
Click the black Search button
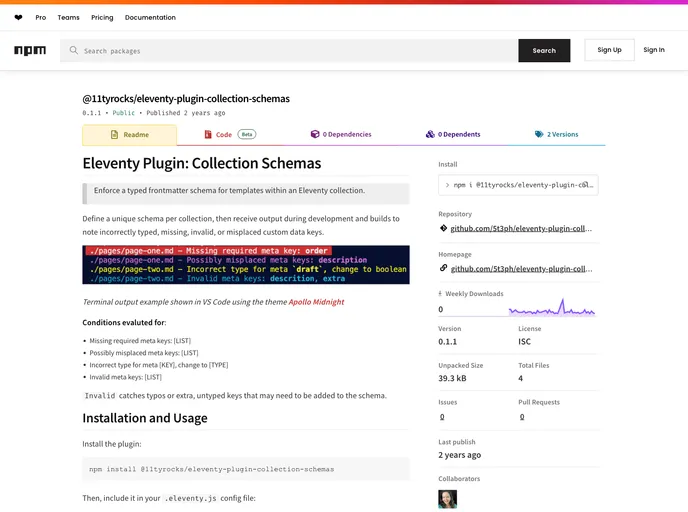pyautogui.click(x=544, y=50)
